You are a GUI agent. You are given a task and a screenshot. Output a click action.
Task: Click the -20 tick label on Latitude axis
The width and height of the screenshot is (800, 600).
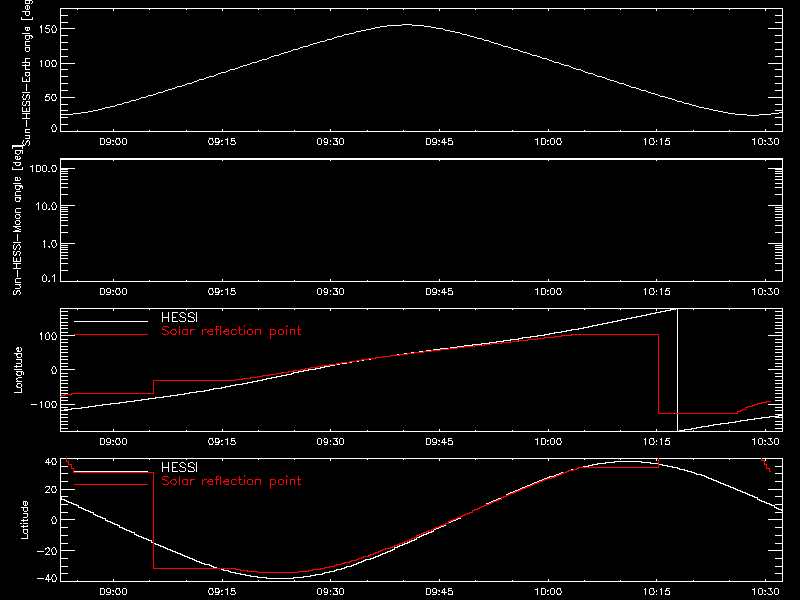tap(47, 551)
